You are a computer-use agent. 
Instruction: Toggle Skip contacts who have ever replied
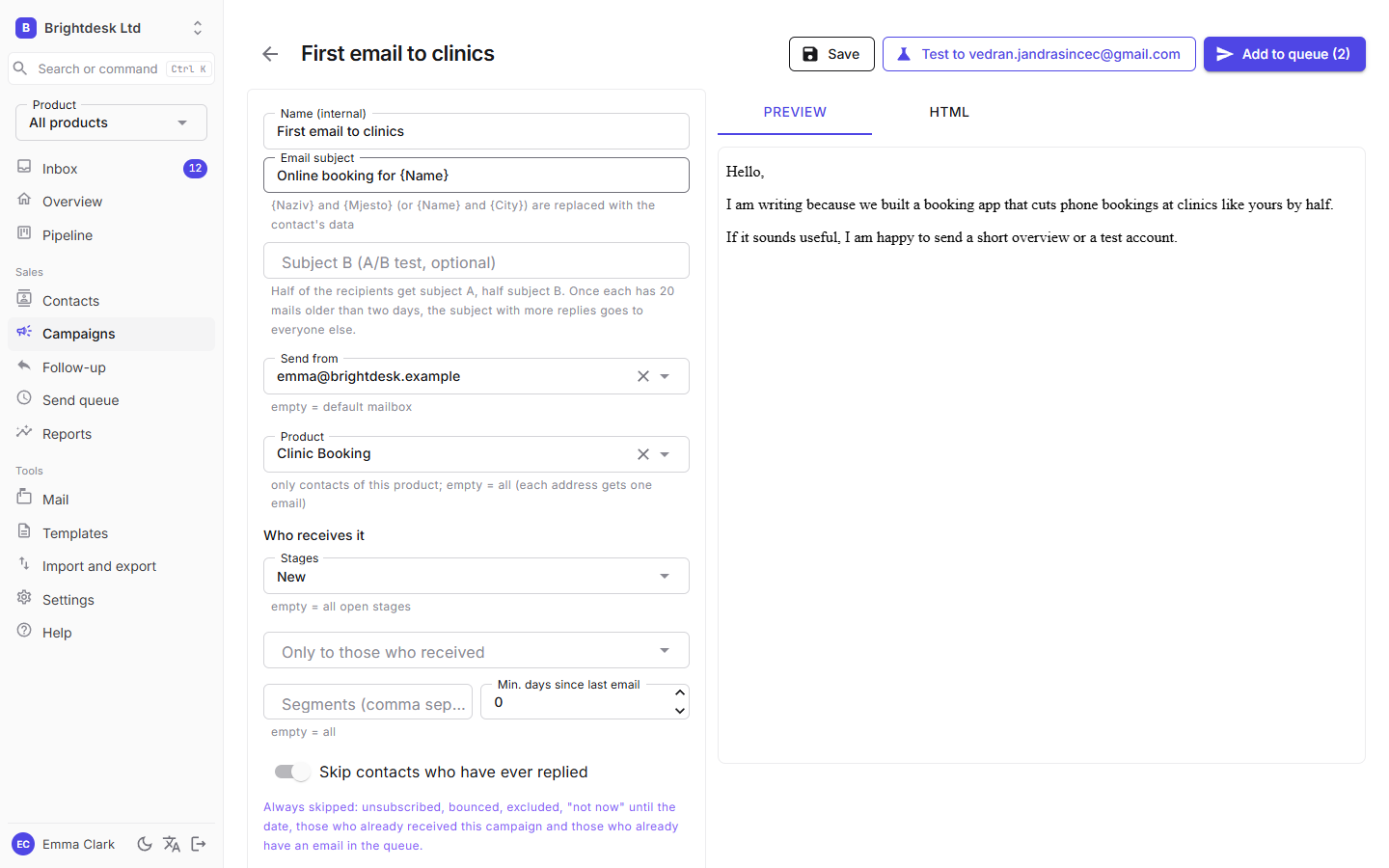(292, 772)
